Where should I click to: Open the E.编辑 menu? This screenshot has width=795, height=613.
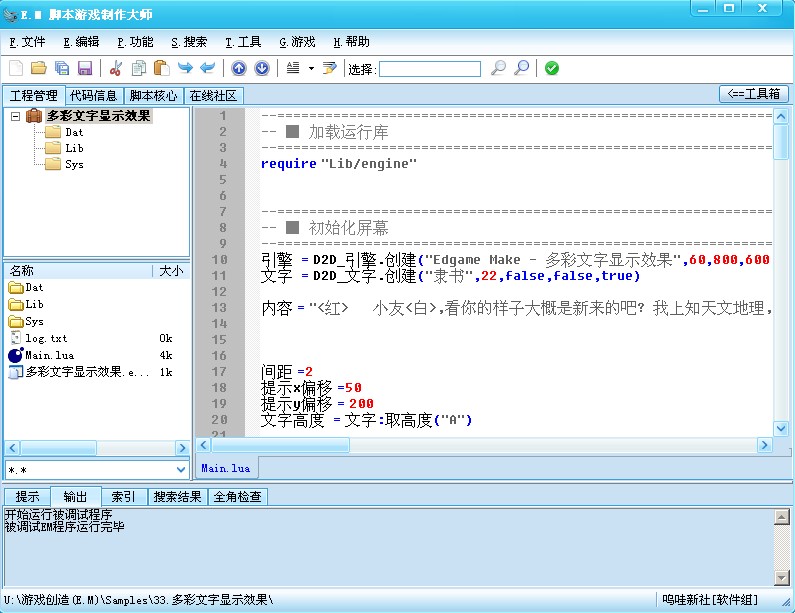(81, 42)
